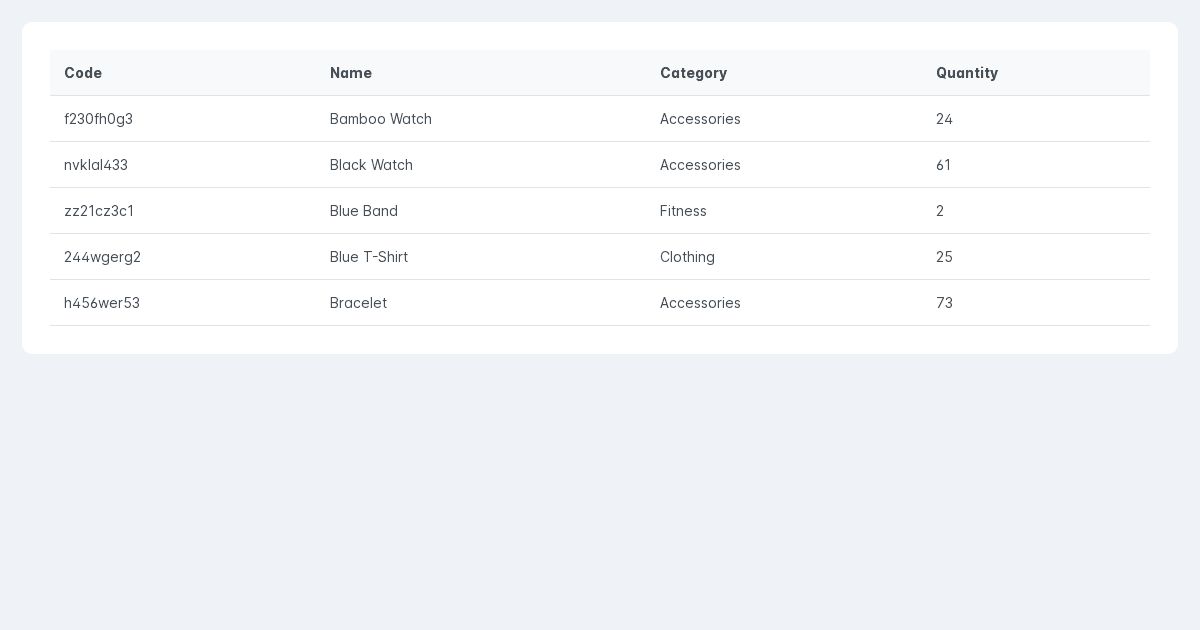Click the quantity value 24

click(944, 119)
